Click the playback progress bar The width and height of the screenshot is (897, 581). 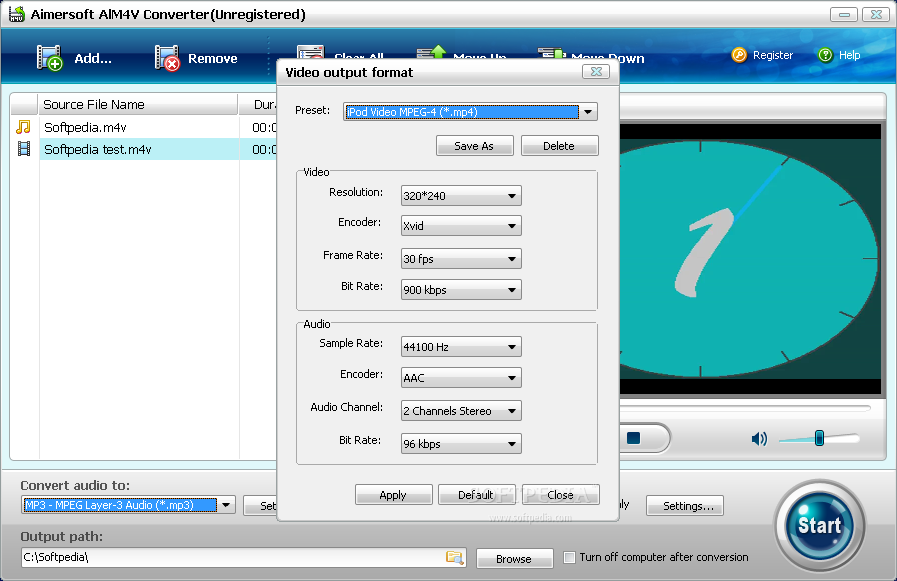(745, 408)
